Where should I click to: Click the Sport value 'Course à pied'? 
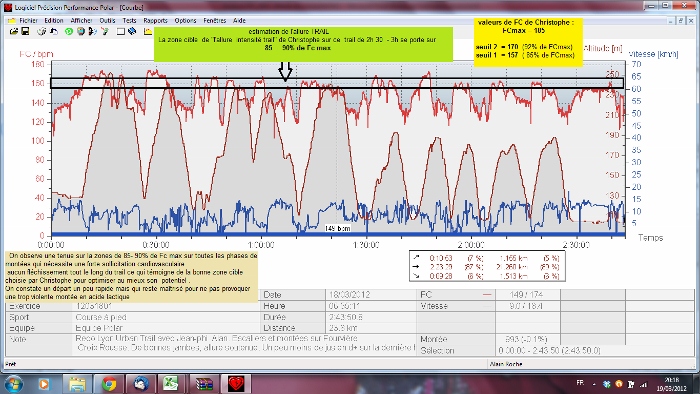tap(101, 317)
